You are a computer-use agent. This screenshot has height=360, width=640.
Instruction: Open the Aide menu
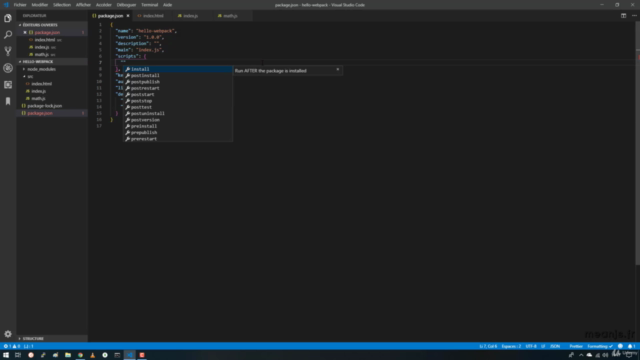tap(167, 5)
